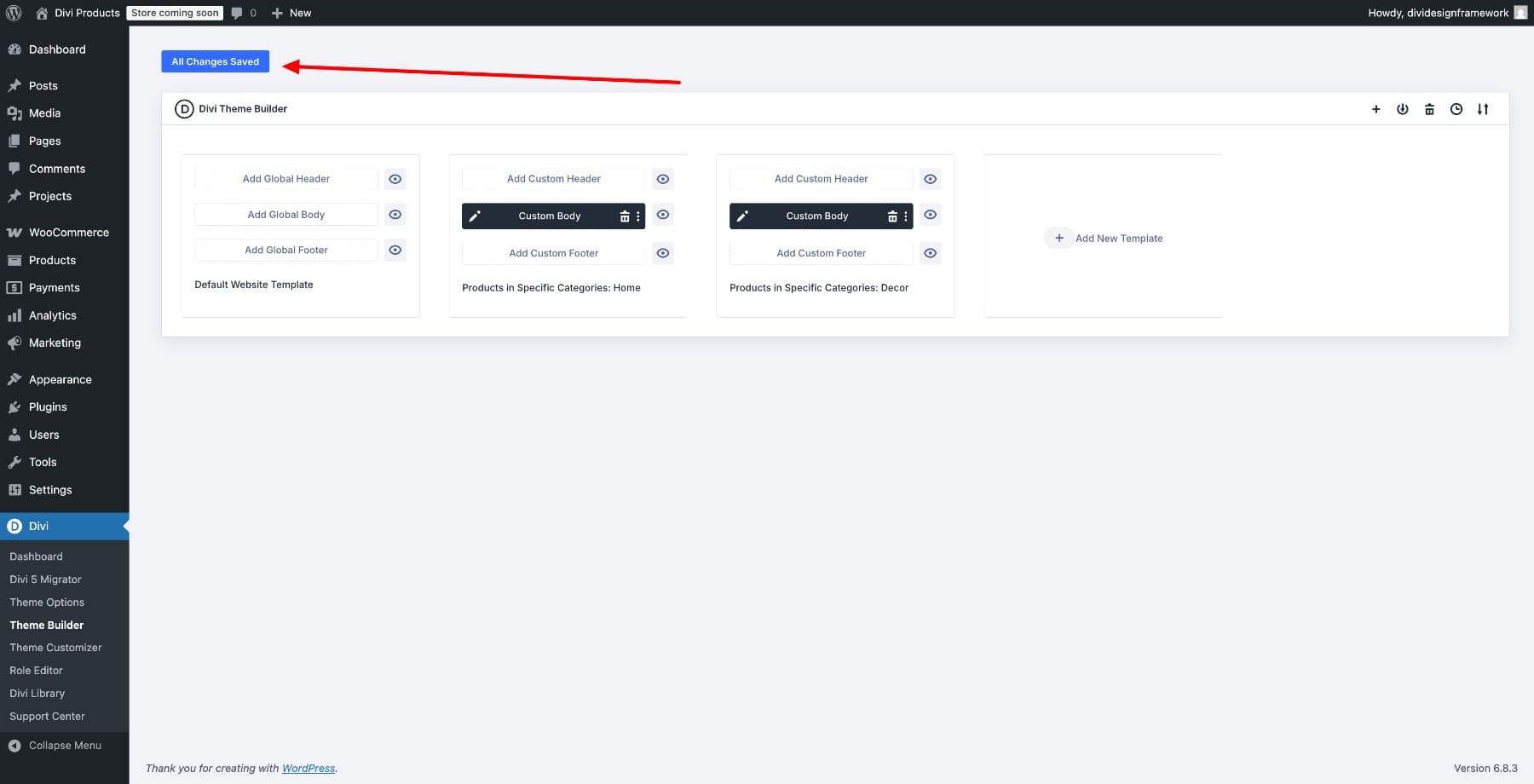Open the Products sidebar menu

pyautogui.click(x=52, y=261)
